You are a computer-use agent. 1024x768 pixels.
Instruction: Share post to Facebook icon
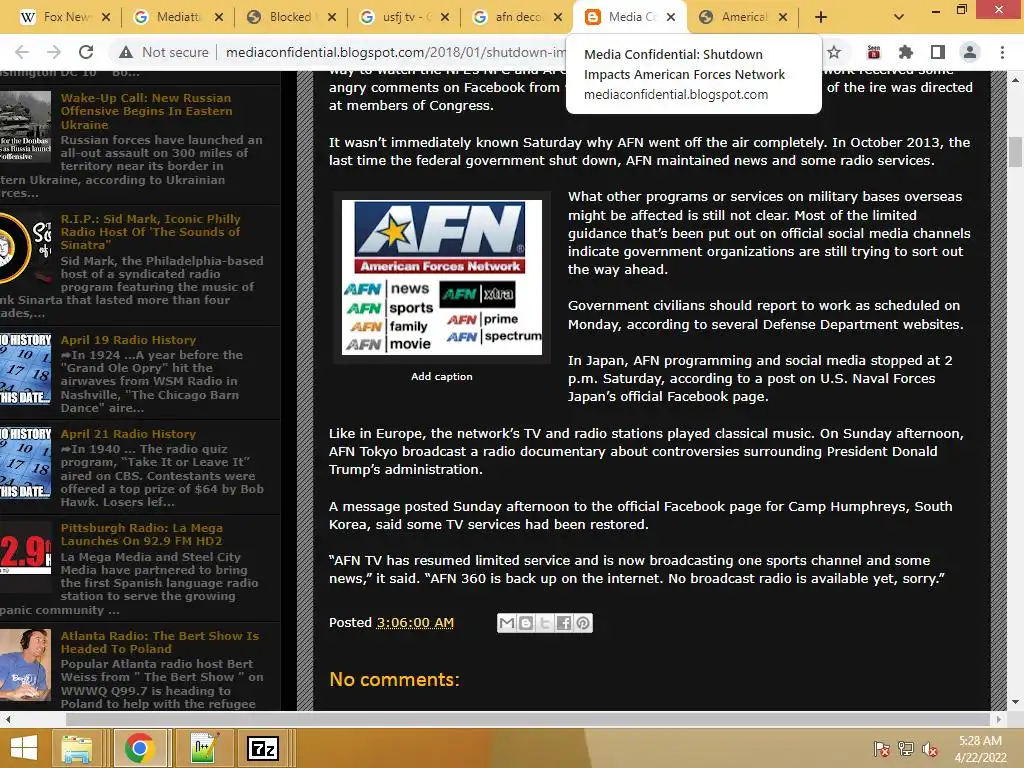tap(564, 623)
